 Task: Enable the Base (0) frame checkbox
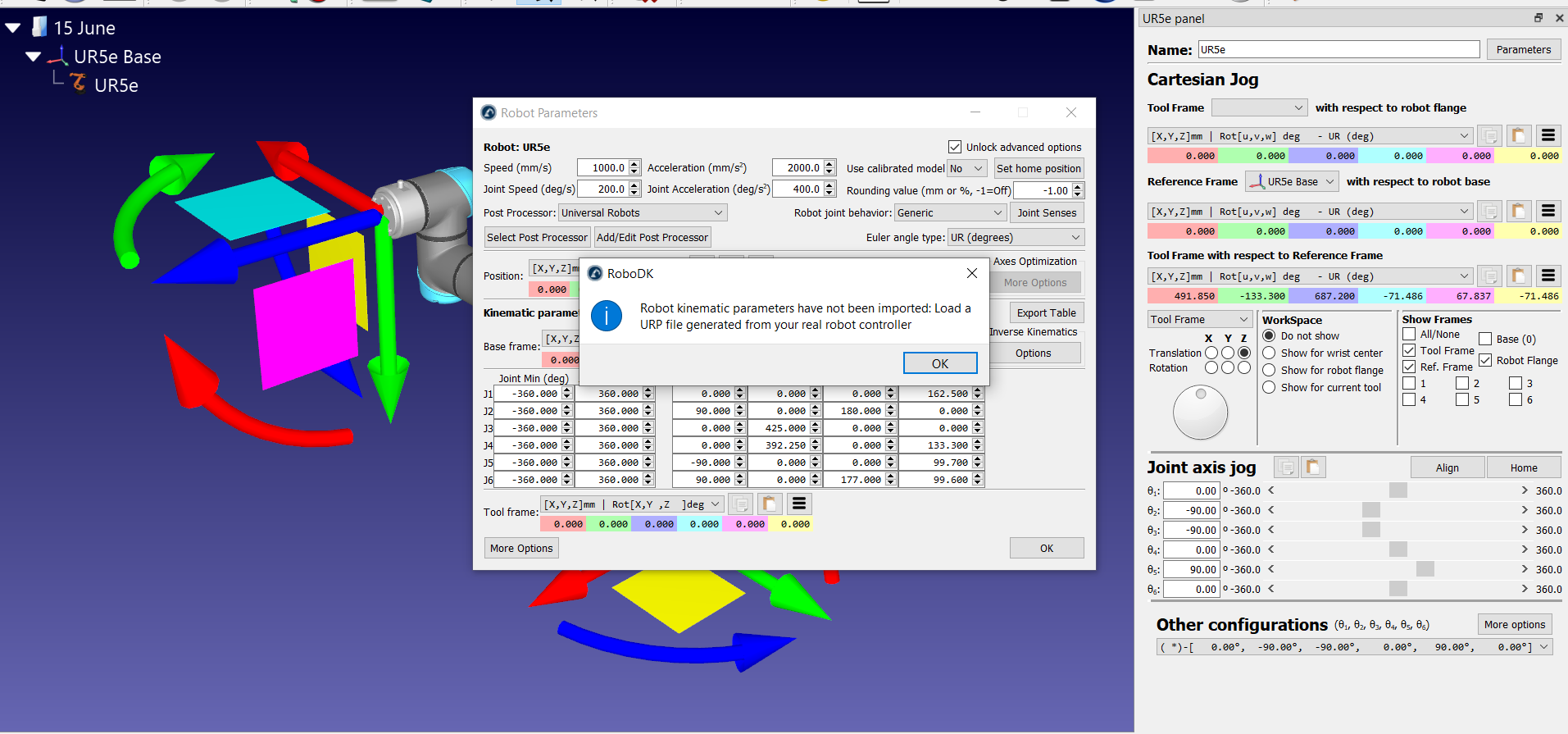(1485, 339)
